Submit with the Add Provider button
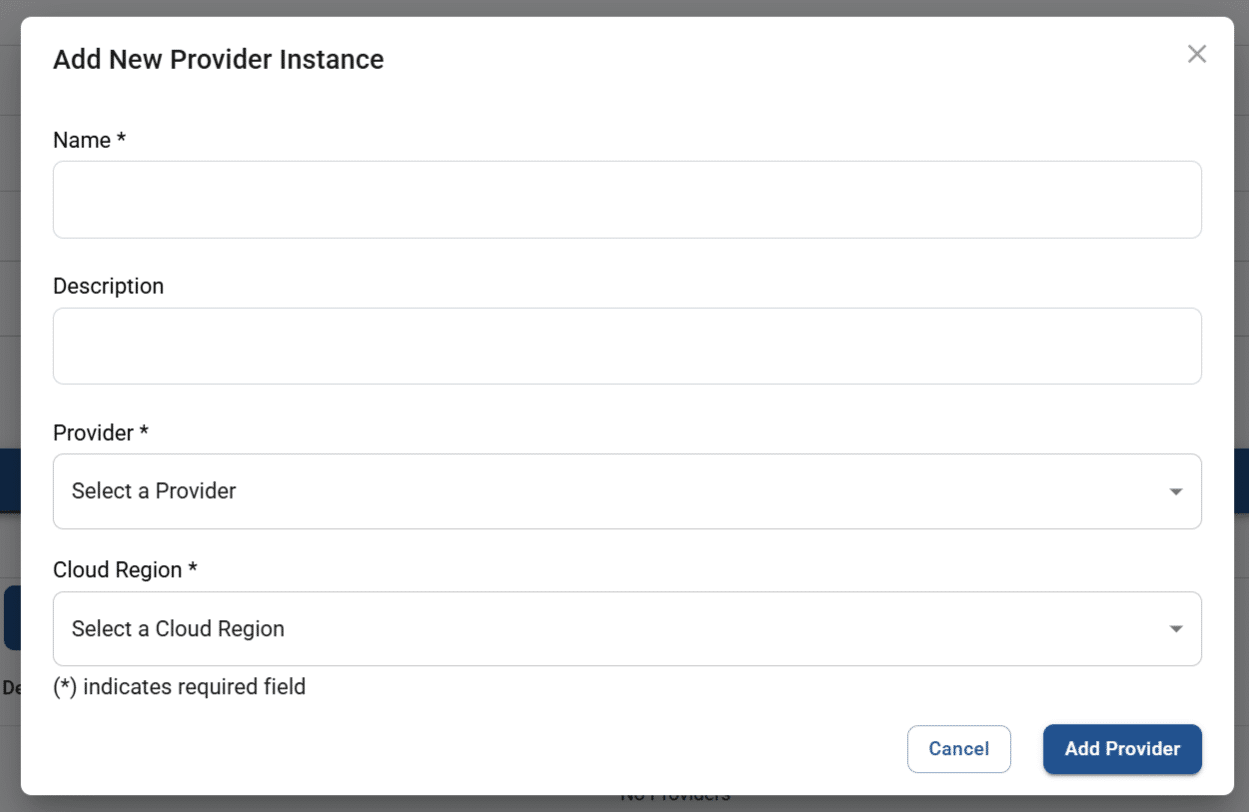 coord(1122,749)
